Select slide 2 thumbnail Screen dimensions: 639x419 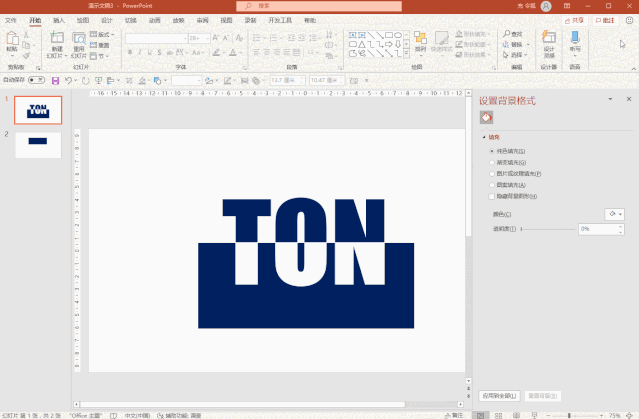pos(38,145)
